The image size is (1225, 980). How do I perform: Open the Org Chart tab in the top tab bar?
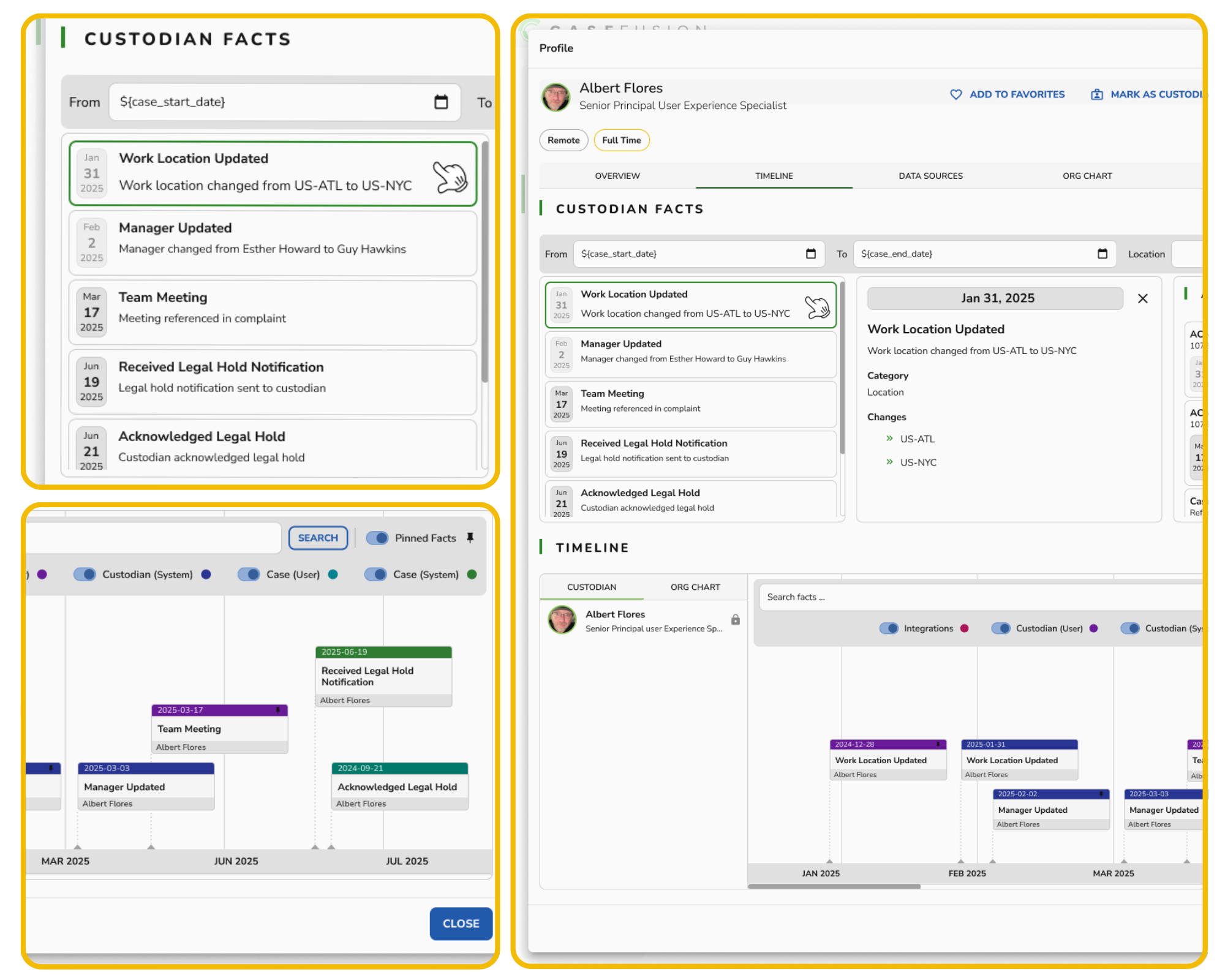(x=1087, y=176)
